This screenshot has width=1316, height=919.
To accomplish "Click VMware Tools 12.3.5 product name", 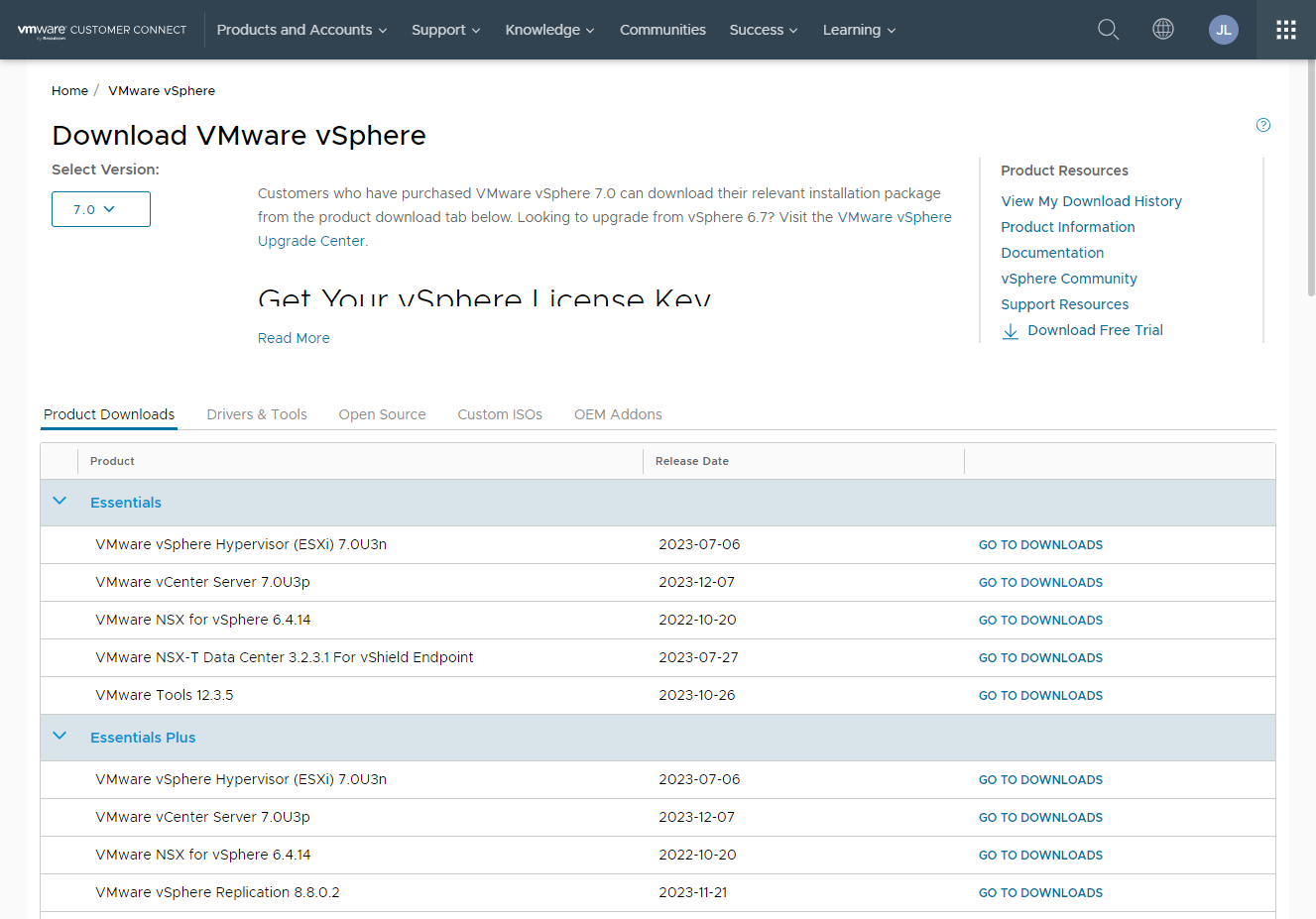I will [x=165, y=695].
